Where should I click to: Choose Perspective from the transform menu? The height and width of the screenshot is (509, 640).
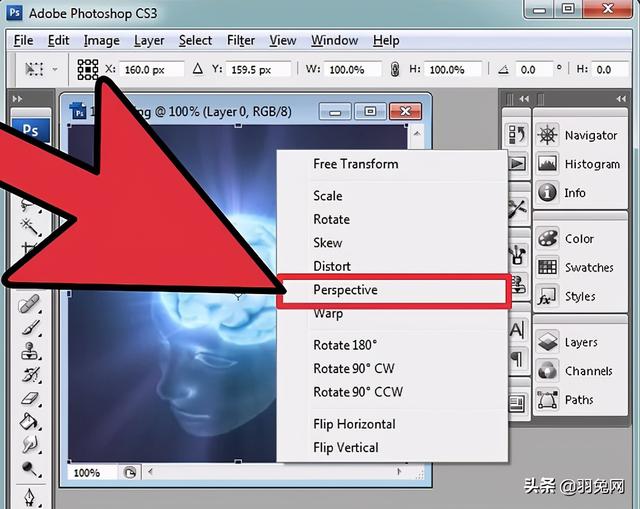coord(393,290)
